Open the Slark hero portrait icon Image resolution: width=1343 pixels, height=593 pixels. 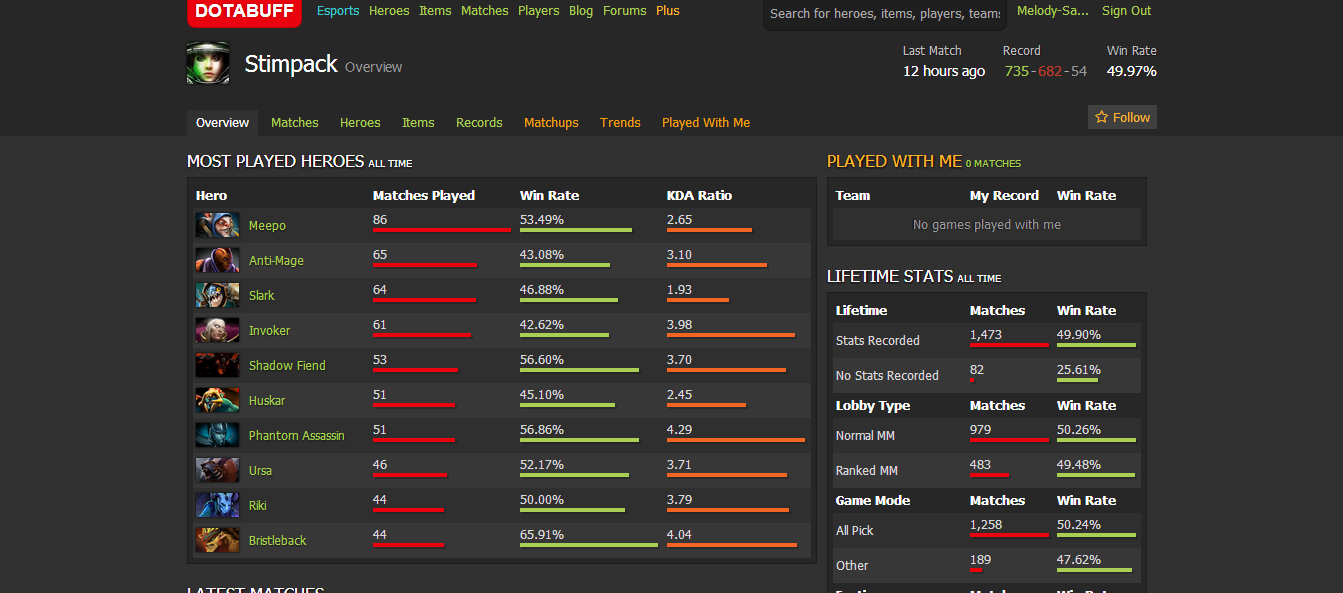click(x=217, y=295)
